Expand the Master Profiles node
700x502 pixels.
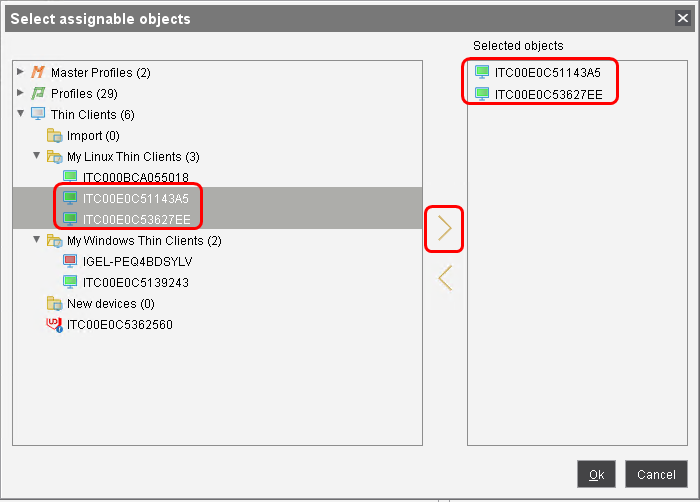[21, 73]
